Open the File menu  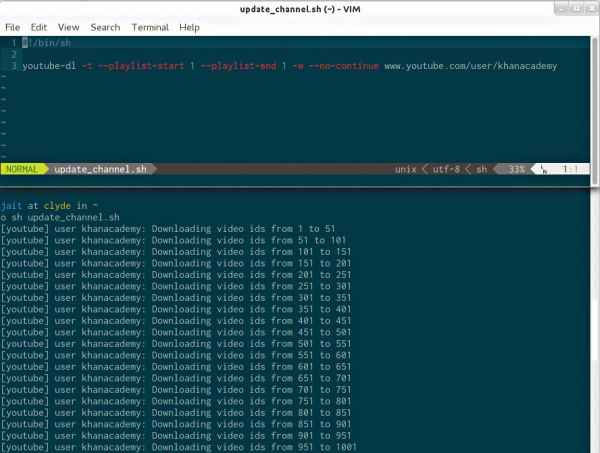(13, 28)
